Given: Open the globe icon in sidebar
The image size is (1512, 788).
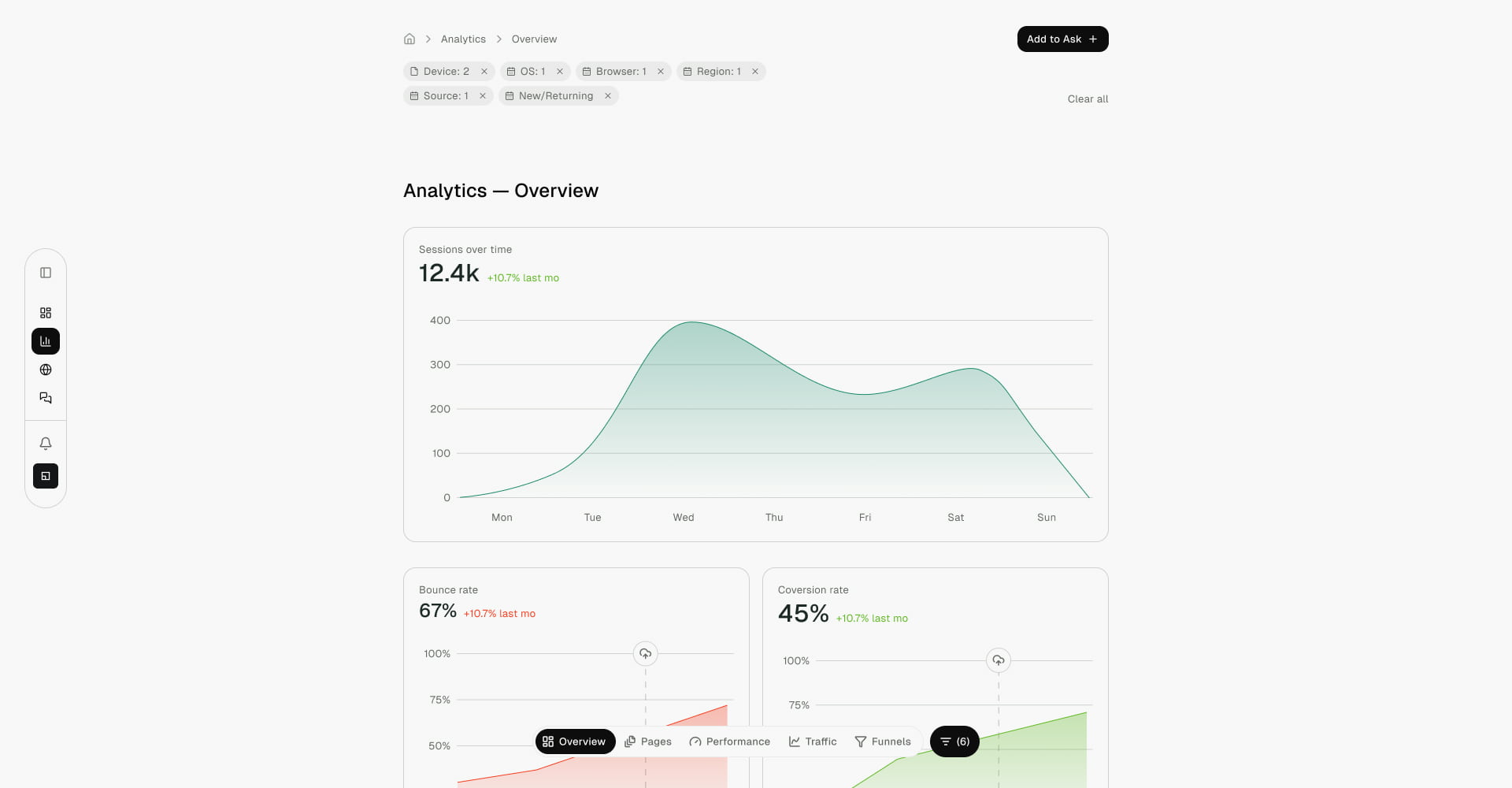Looking at the screenshot, I should [46, 370].
